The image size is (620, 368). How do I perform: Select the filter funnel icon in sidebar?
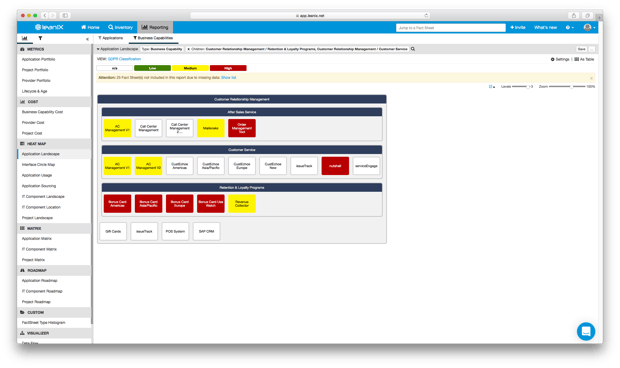(40, 38)
